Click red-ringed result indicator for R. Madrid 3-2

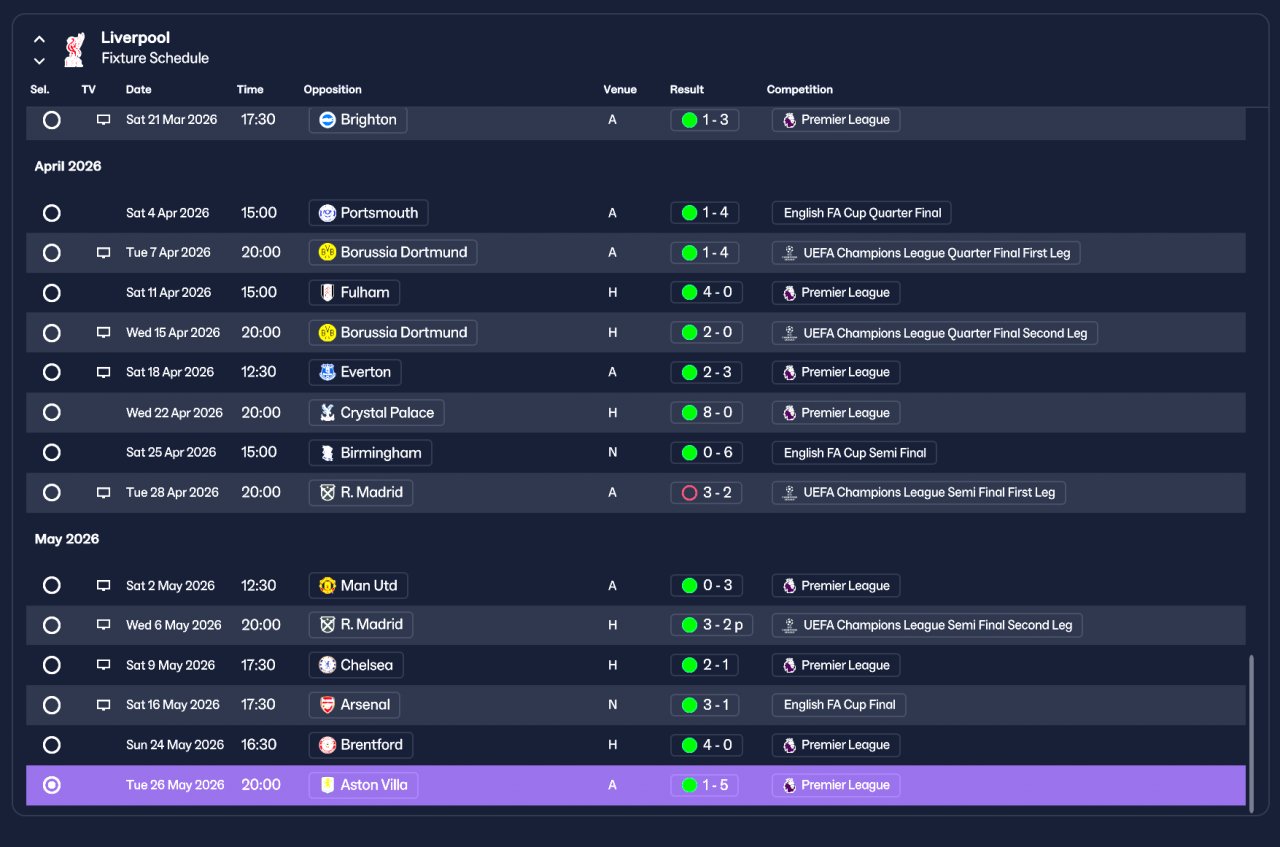pos(689,492)
